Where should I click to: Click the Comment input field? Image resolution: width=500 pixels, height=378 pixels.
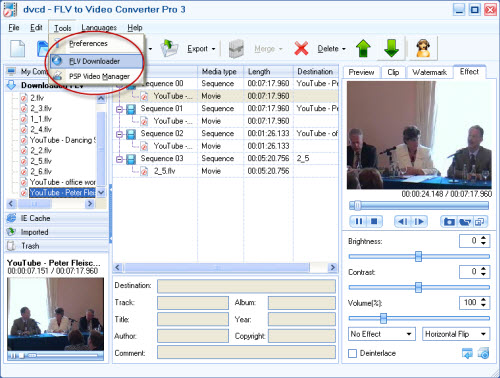[x=246, y=352]
